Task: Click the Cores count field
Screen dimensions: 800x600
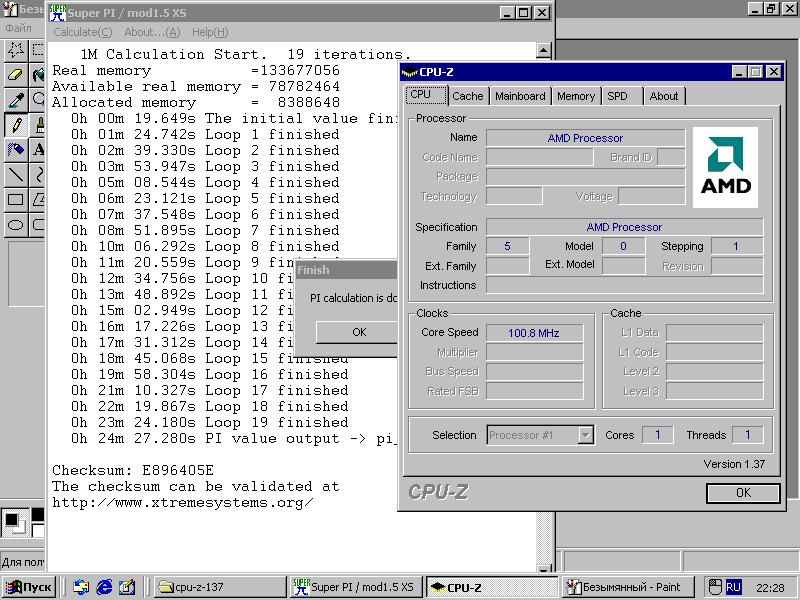Action: tap(658, 435)
